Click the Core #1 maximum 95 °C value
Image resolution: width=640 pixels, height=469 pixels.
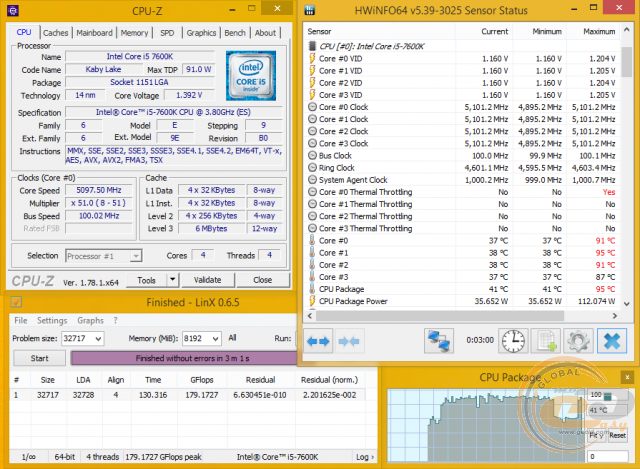[605, 253]
